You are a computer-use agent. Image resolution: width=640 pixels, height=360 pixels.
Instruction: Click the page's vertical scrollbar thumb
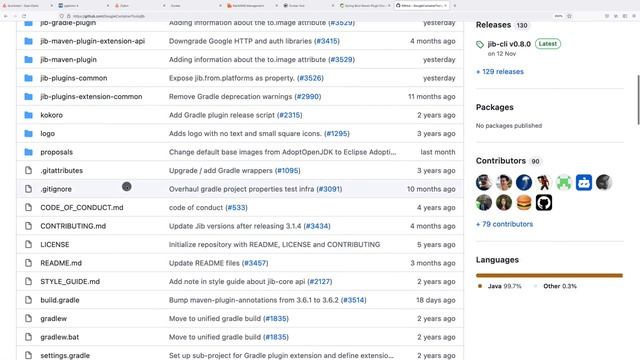[638, 99]
